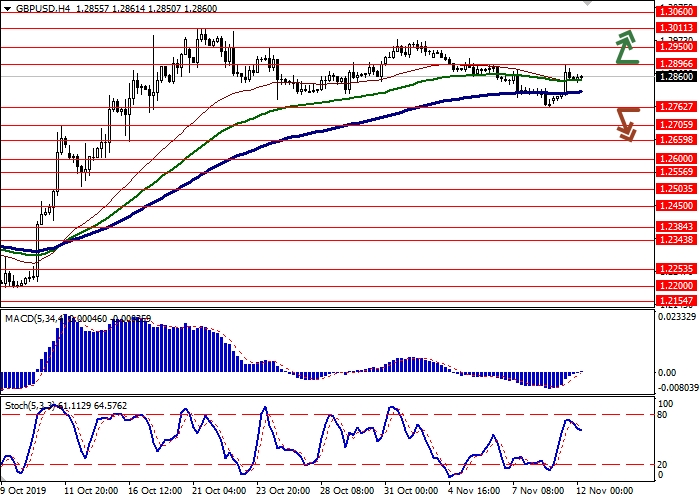Select the 1.22000 price level label
The image size is (700, 500).
click(x=676, y=285)
